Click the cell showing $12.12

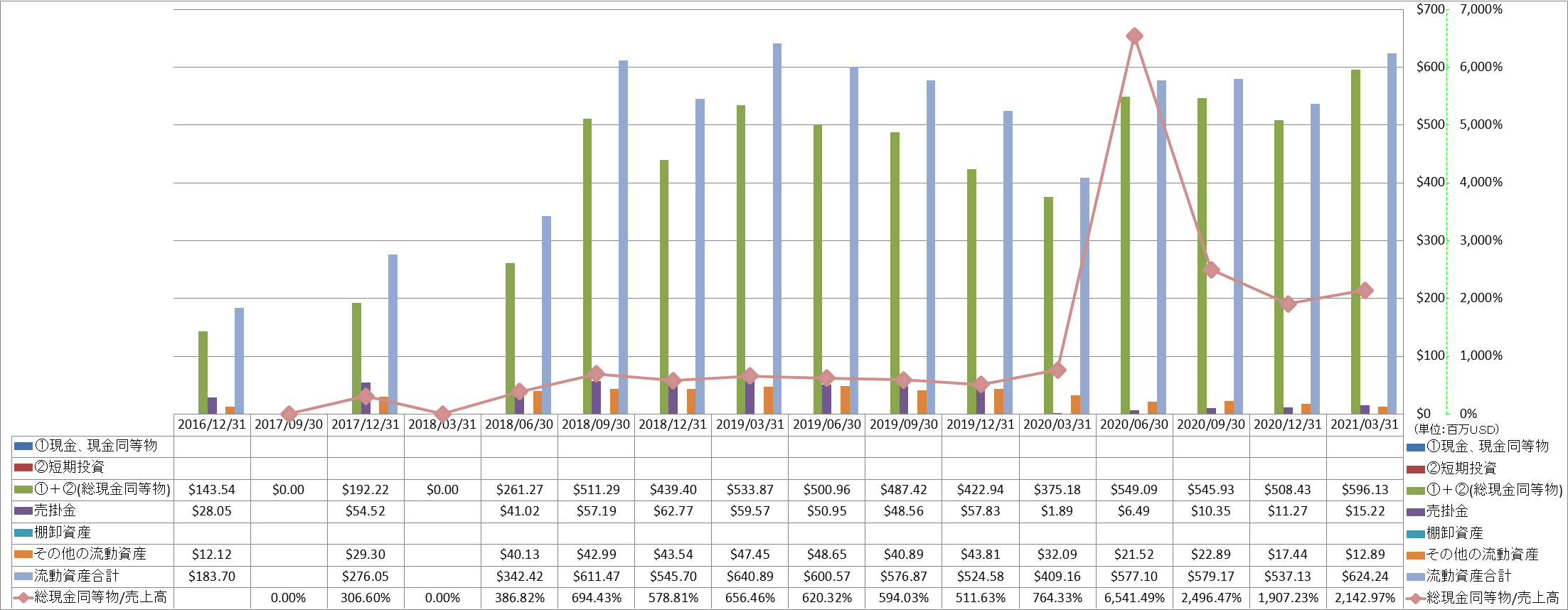pos(212,555)
